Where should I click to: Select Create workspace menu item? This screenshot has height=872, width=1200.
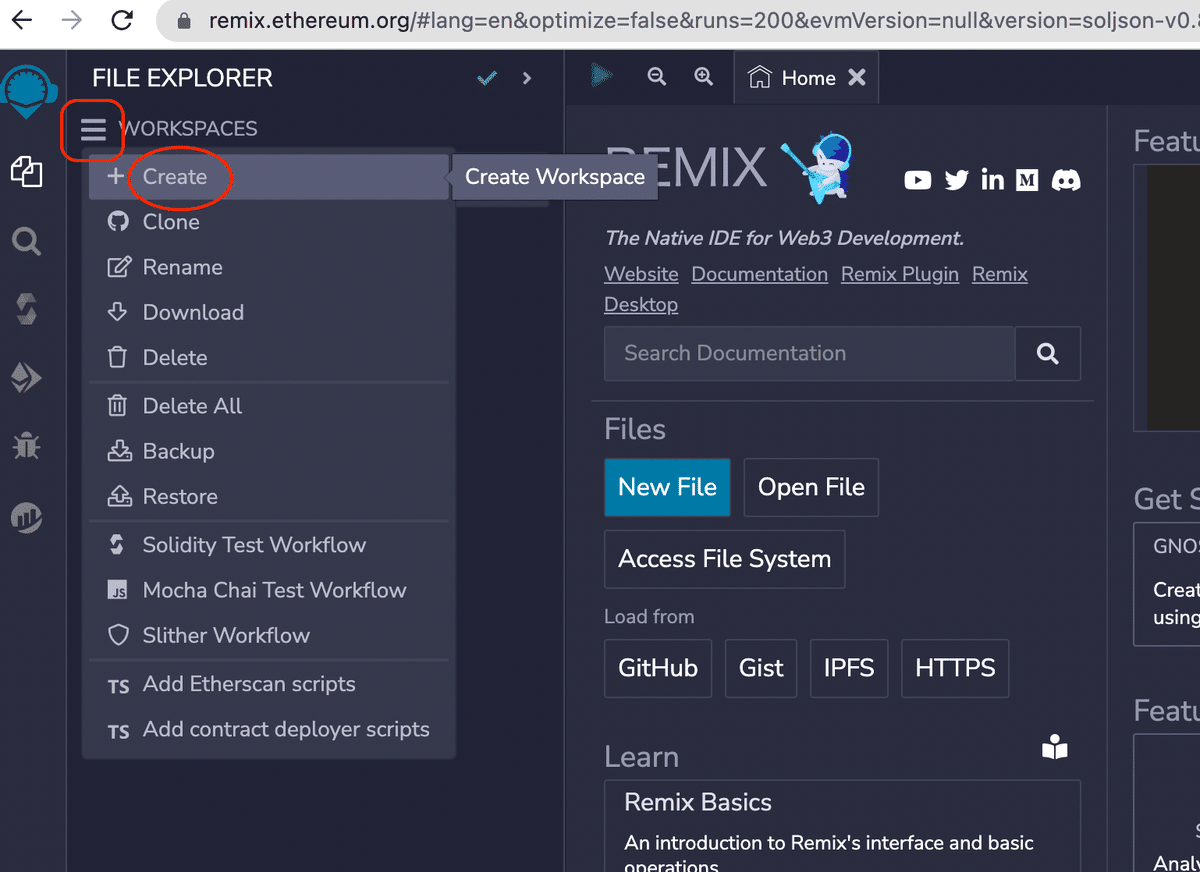click(x=269, y=177)
